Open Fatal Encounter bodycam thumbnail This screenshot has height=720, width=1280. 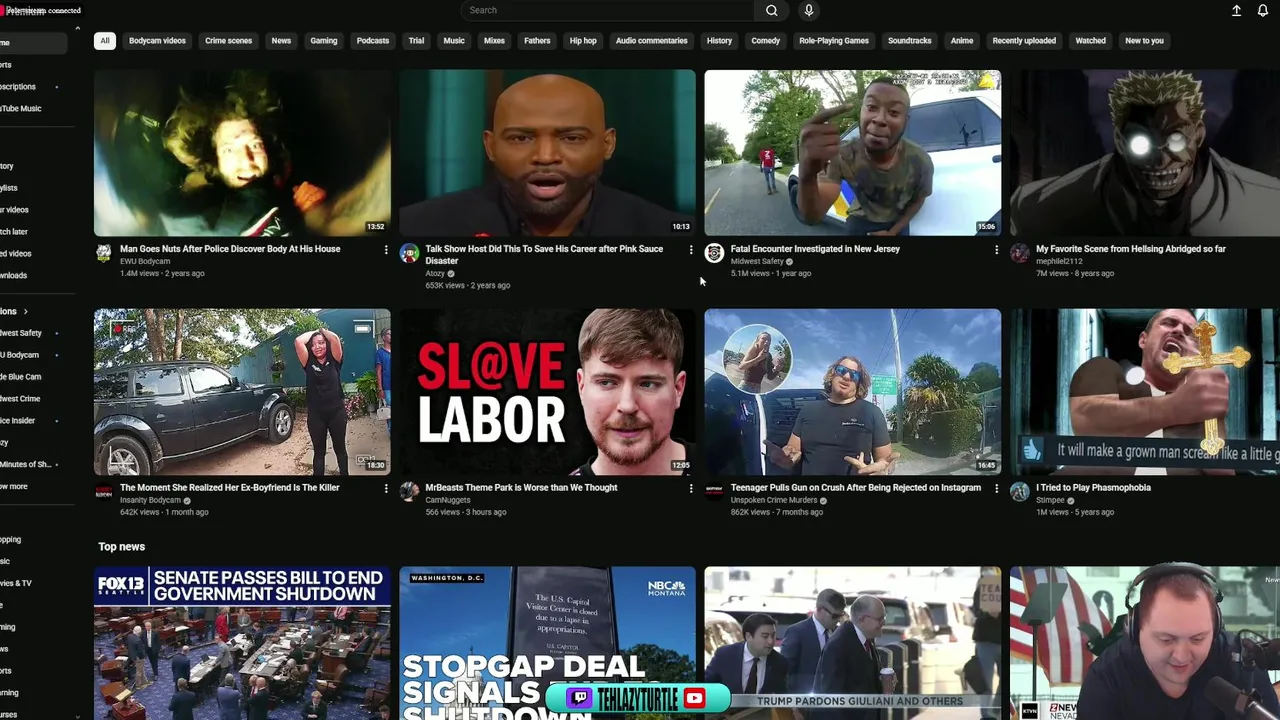click(852, 153)
